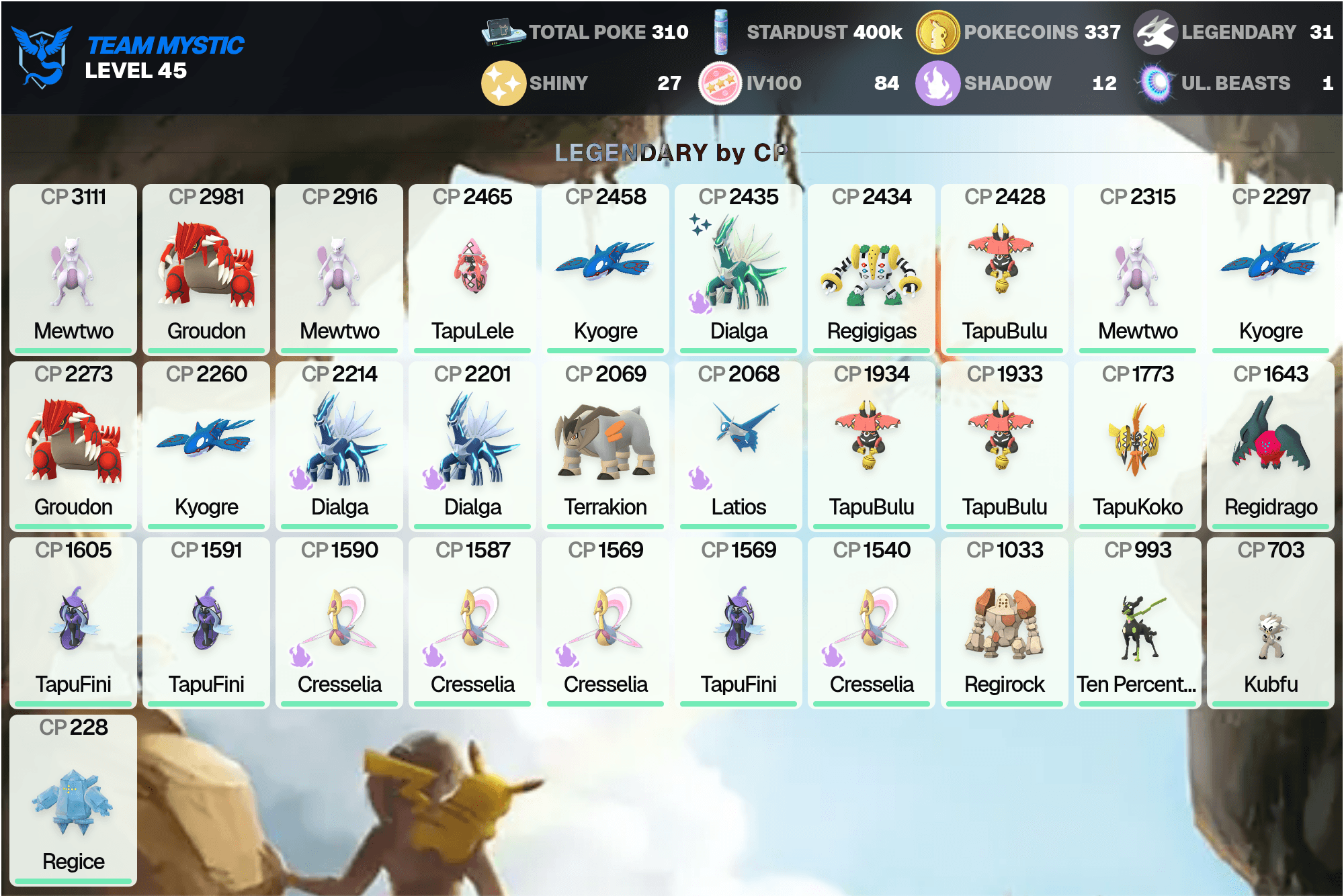Click the shadow flame badge on Cresselia CP 1540

(x=833, y=655)
